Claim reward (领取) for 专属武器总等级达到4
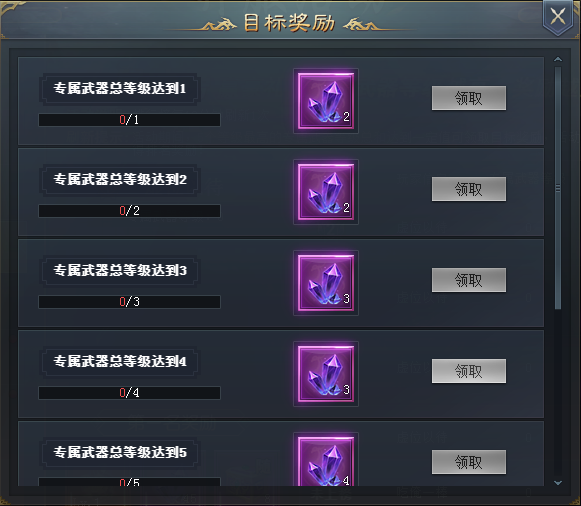This screenshot has height=506, width=581. point(469,371)
